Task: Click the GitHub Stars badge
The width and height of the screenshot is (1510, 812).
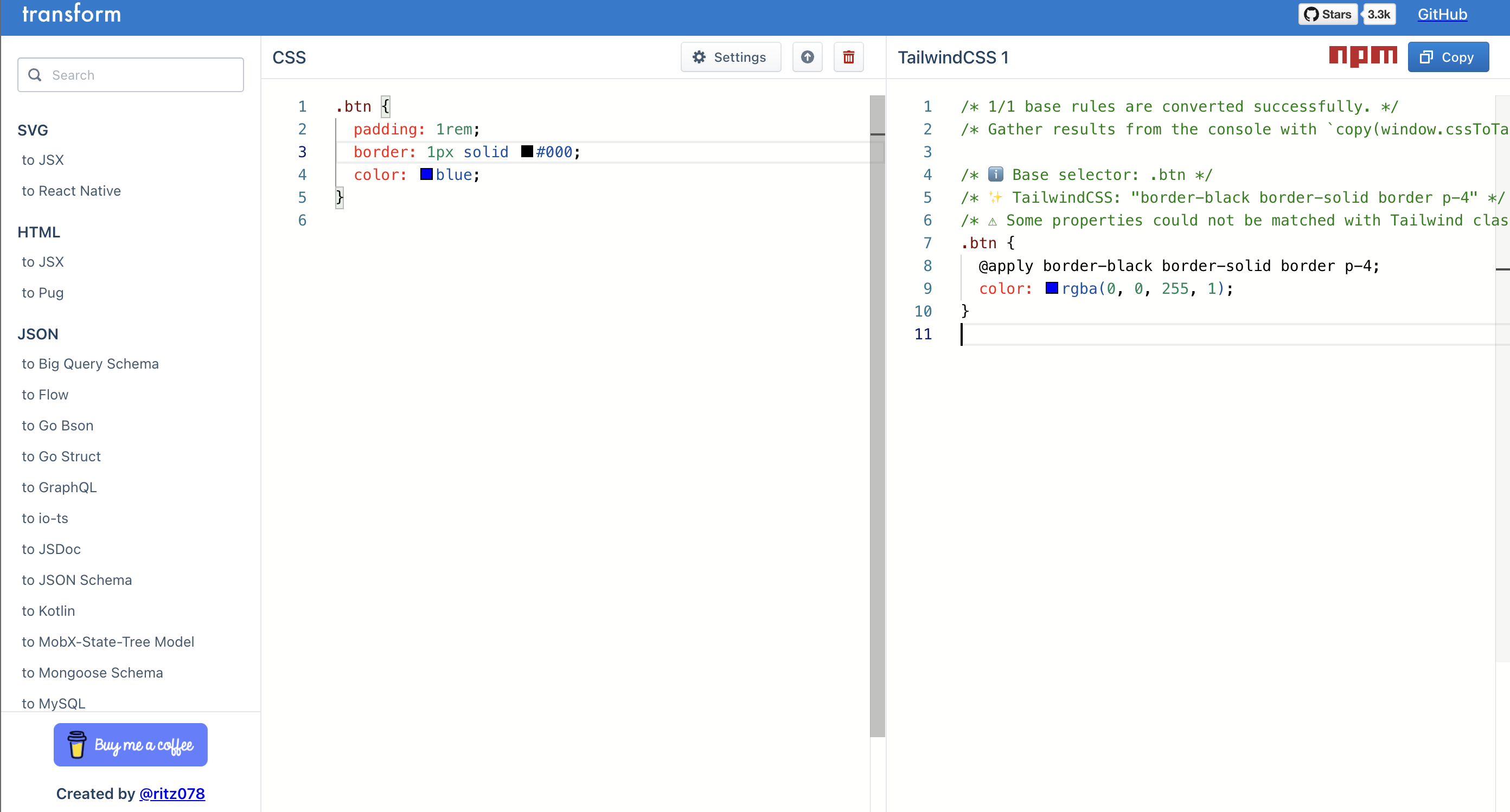Action: (1328, 14)
